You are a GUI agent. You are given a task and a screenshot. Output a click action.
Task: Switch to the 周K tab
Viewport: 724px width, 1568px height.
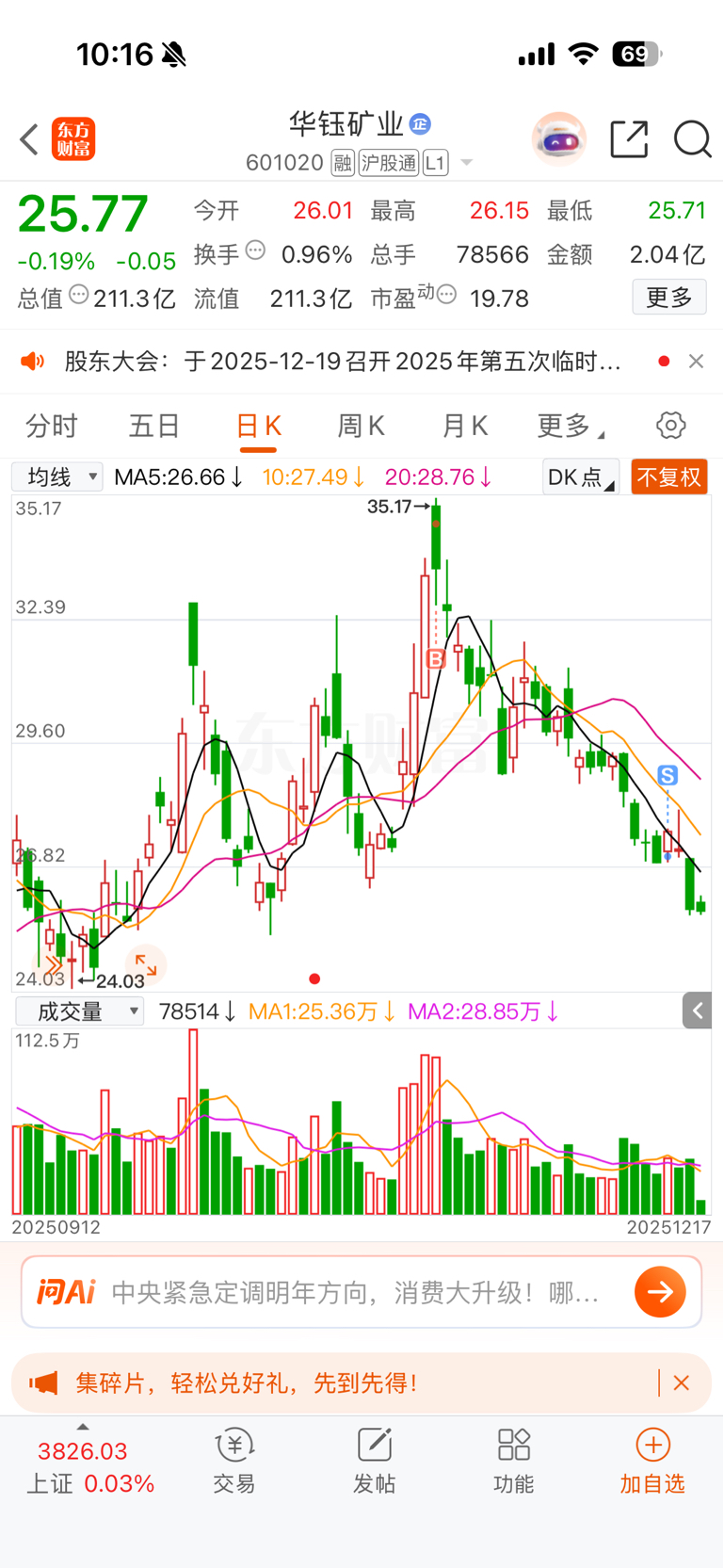point(362,427)
